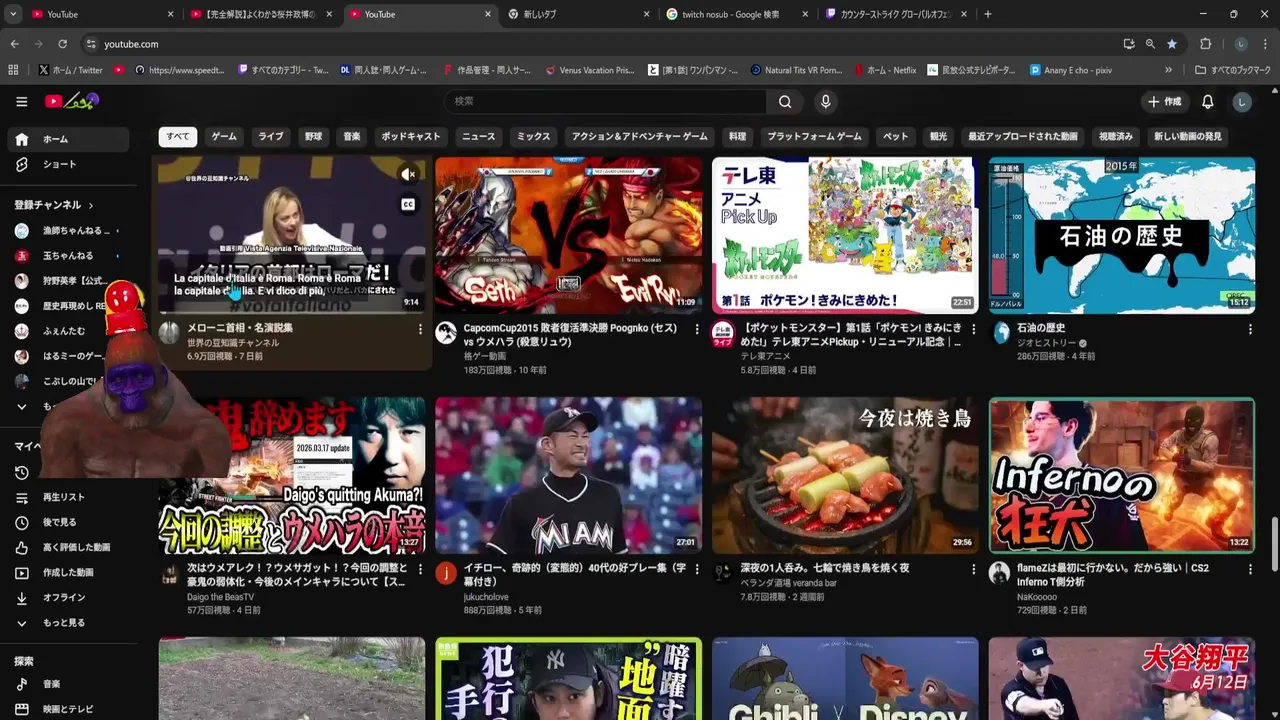1280x720 pixels.
Task: Expand 登録チャンネル section chevron
Action: [91, 205]
